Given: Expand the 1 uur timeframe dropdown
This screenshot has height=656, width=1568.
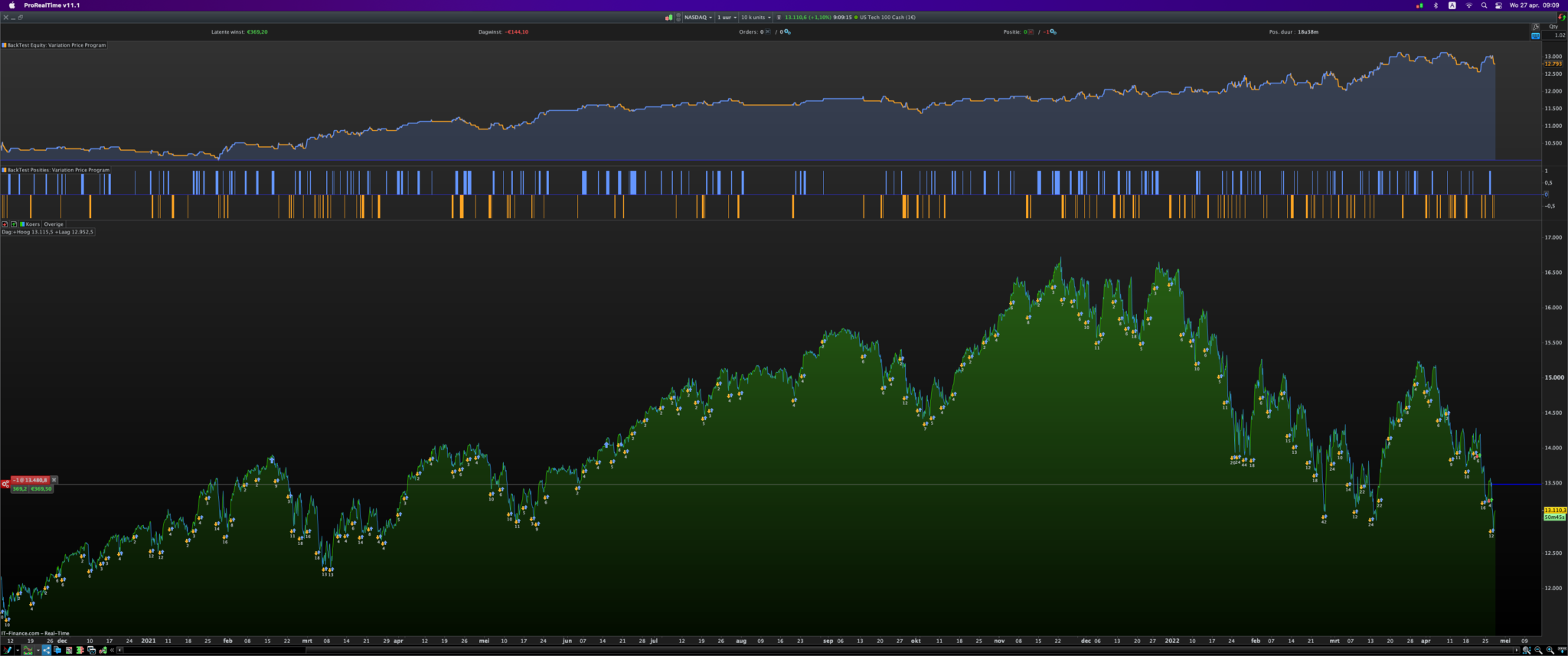Looking at the screenshot, I should 727,18.
